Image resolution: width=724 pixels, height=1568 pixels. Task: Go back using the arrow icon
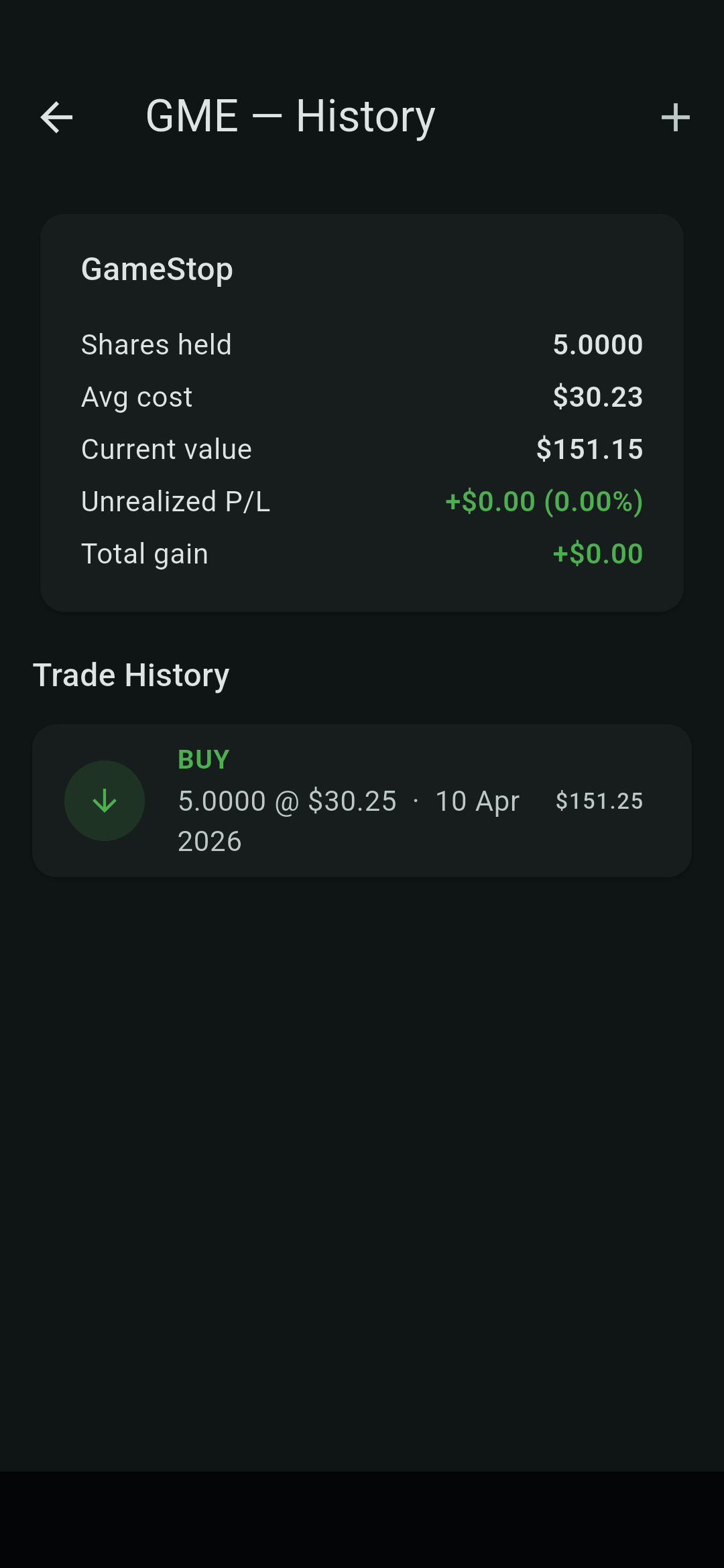point(56,118)
